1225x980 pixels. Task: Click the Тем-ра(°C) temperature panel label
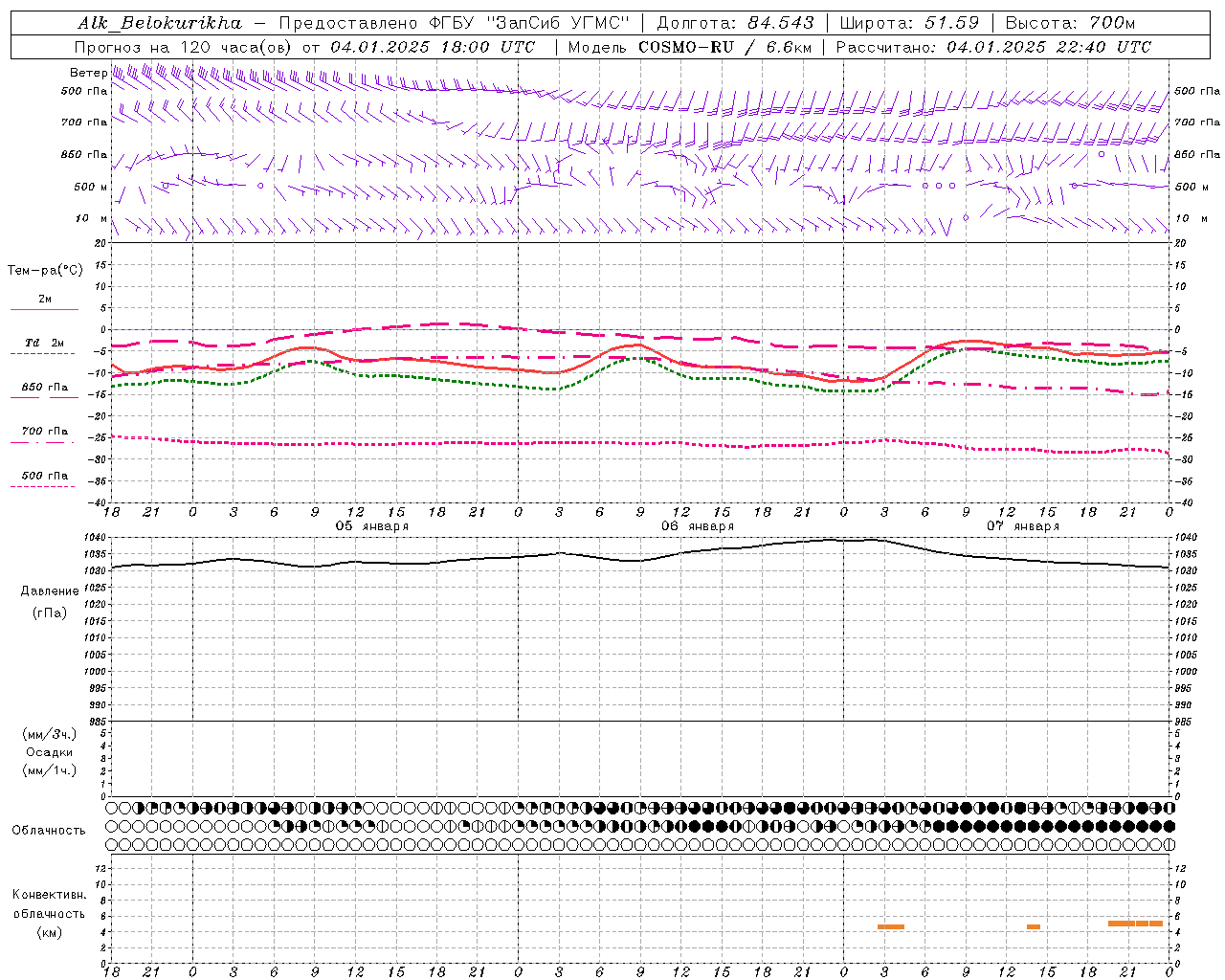coord(45,271)
